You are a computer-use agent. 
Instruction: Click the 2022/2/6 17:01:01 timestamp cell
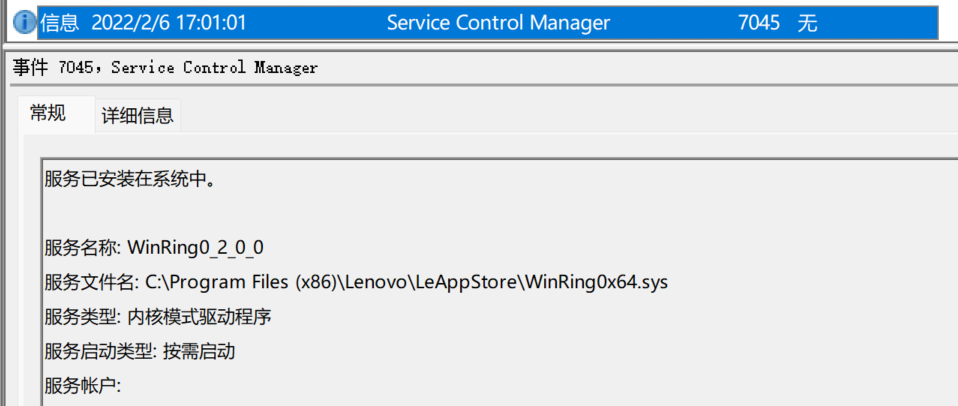point(169,23)
